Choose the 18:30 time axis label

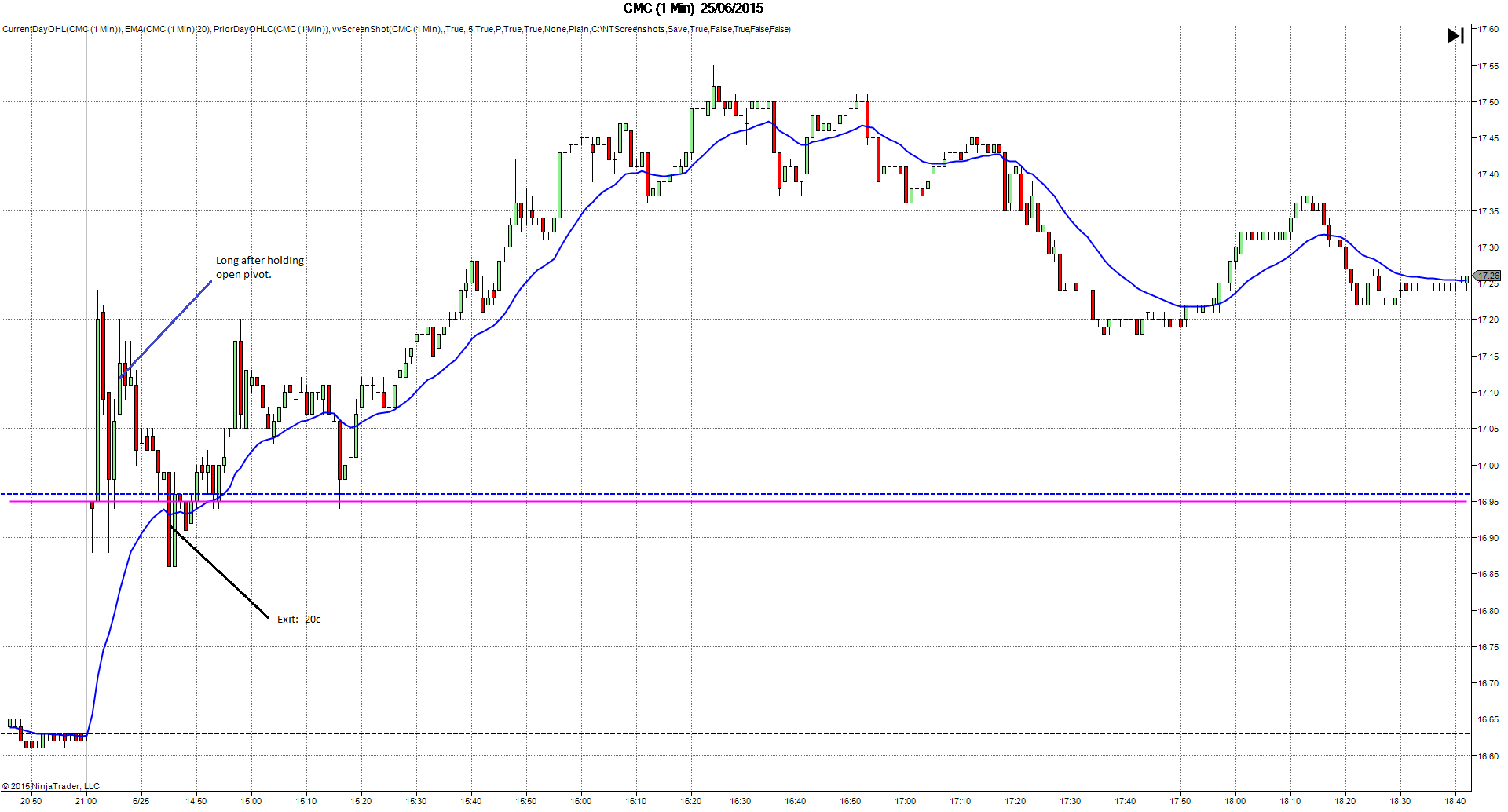coord(1400,801)
